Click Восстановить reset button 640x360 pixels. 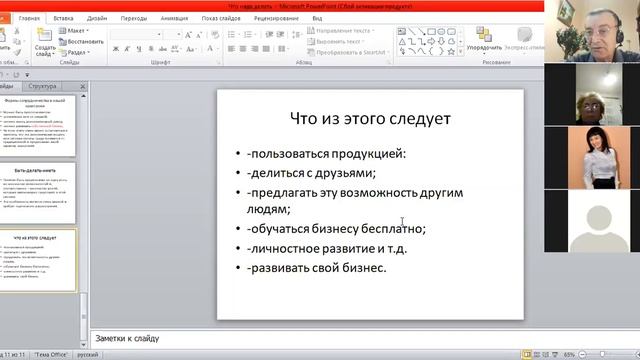point(81,41)
